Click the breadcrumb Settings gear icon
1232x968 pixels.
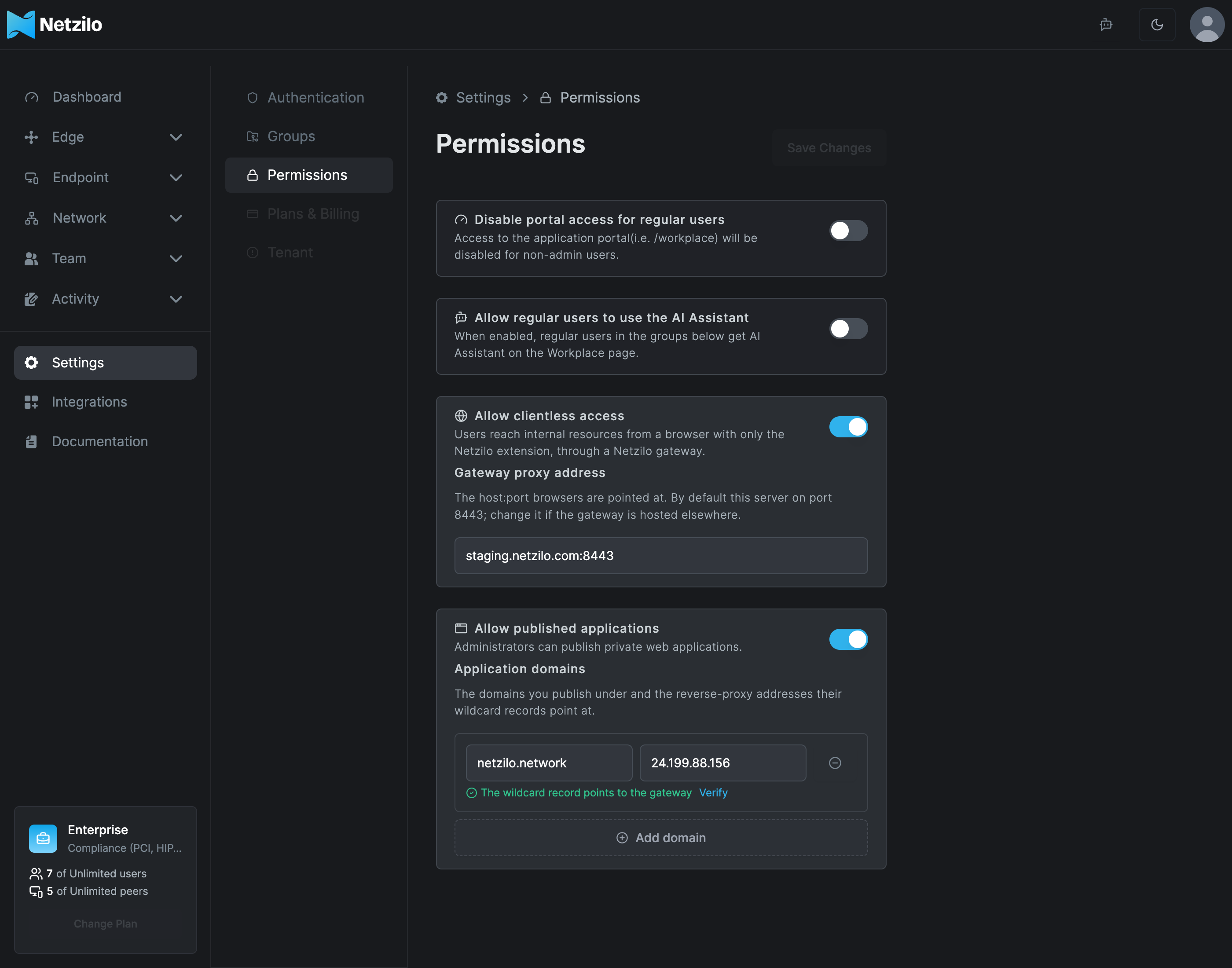pos(441,98)
